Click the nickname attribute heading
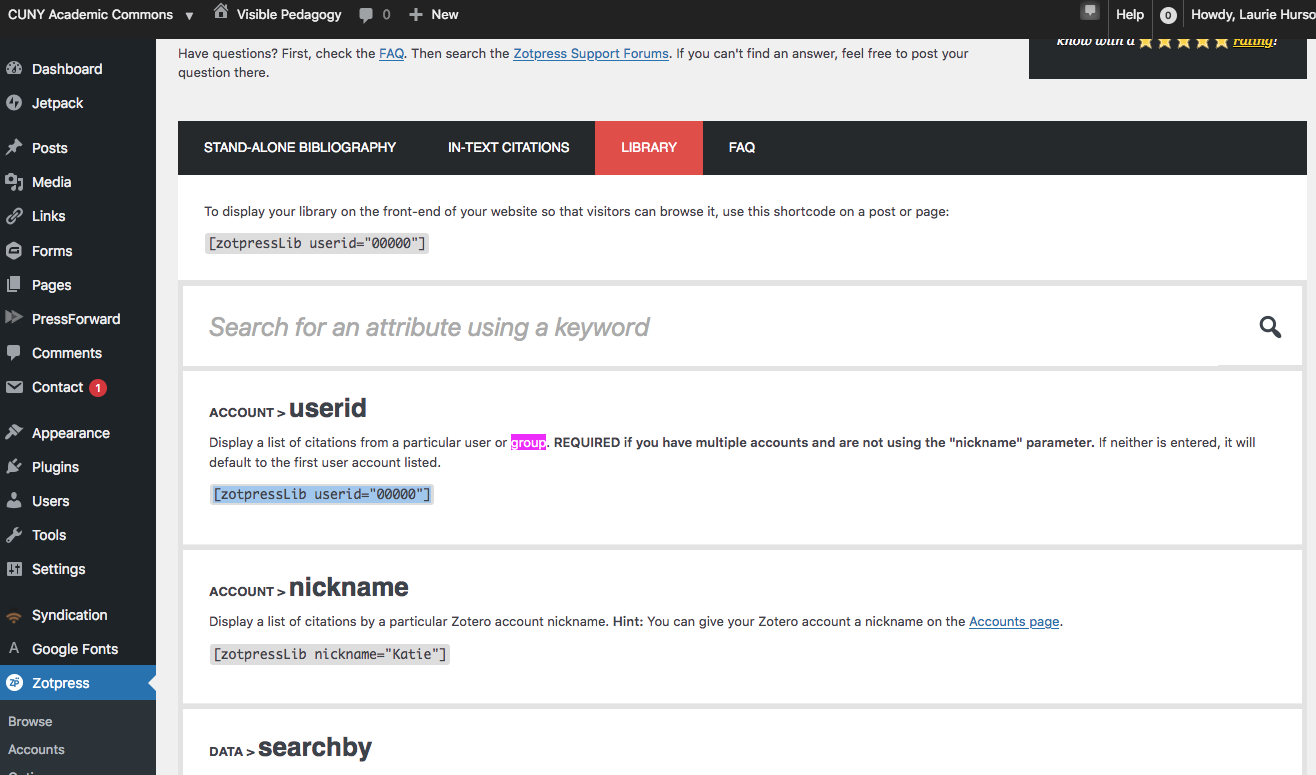The height and width of the screenshot is (775, 1316). click(x=349, y=587)
